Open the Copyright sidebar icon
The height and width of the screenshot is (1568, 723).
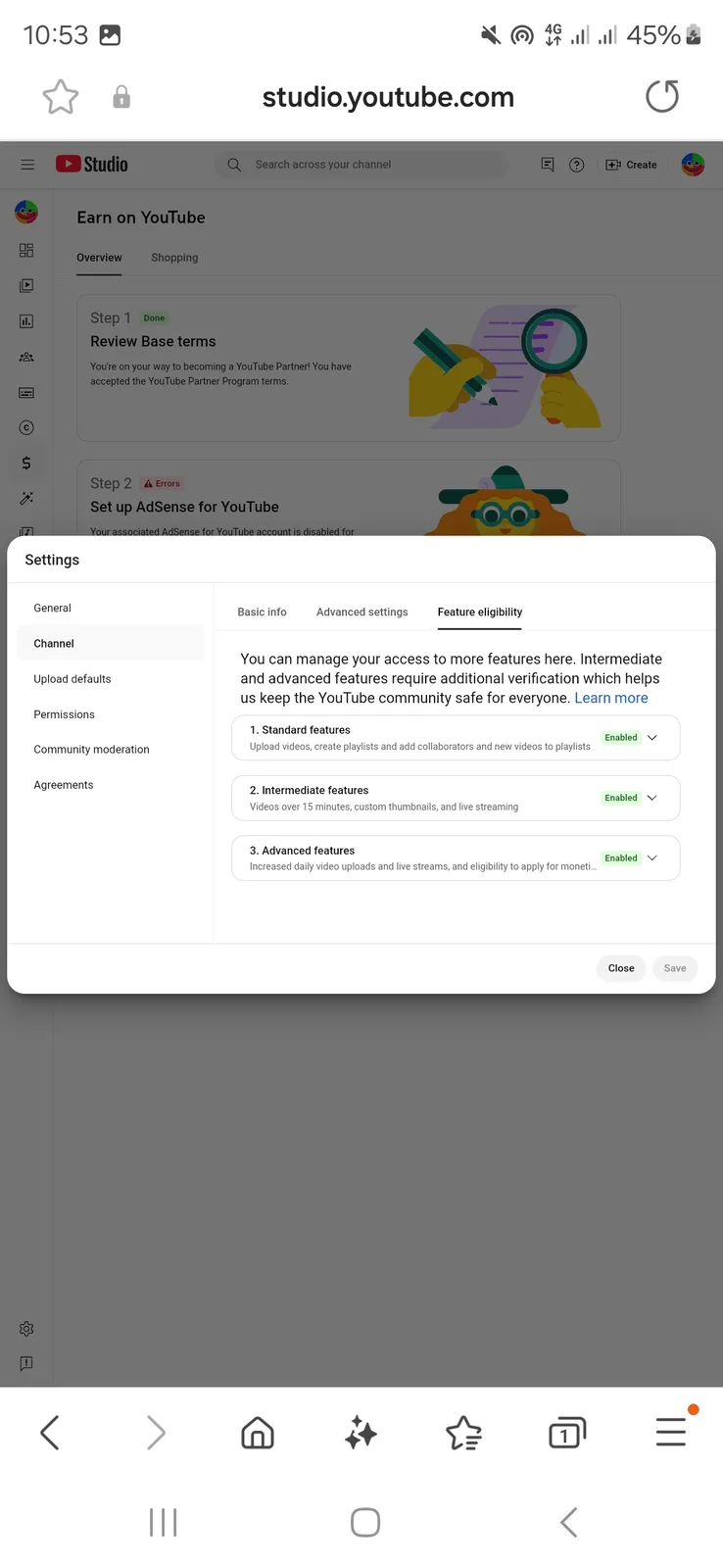pos(26,427)
